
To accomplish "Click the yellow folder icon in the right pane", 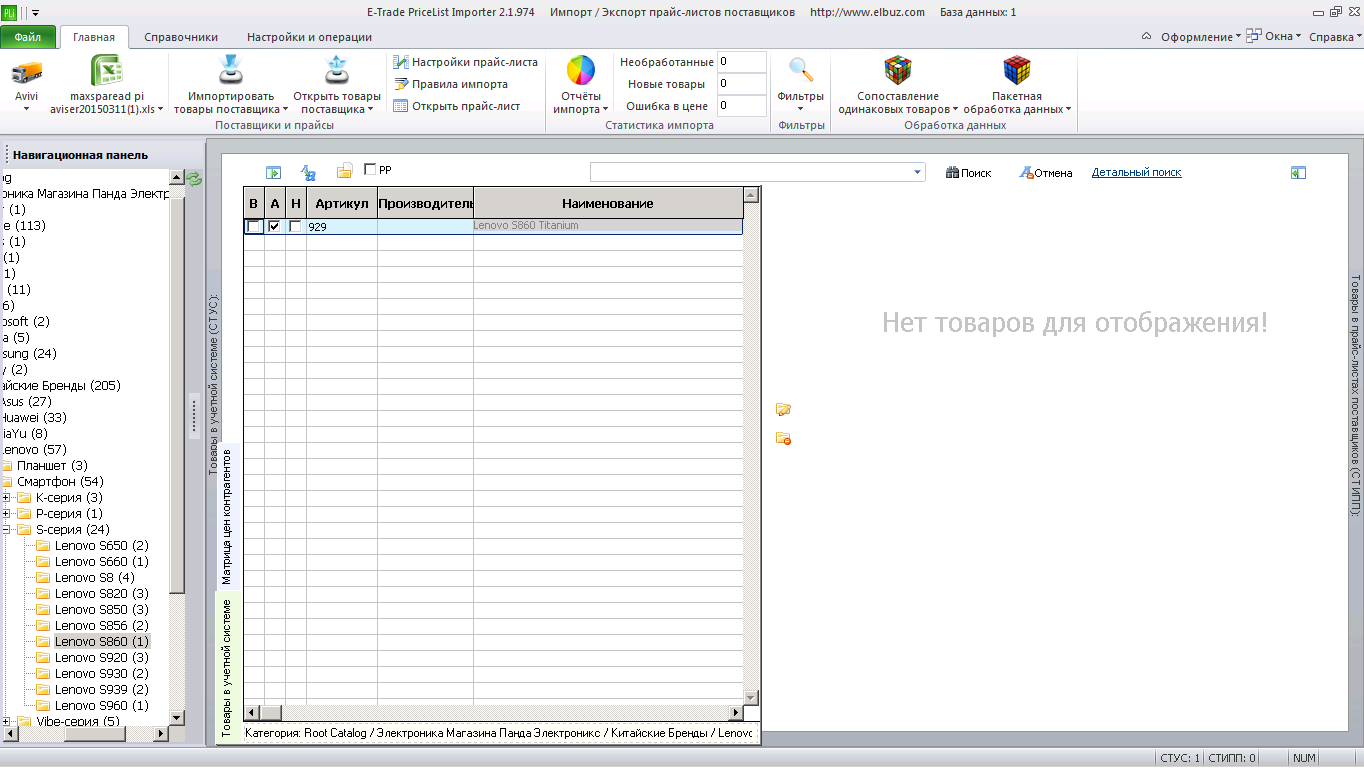I will pyautogui.click(x=783, y=409).
